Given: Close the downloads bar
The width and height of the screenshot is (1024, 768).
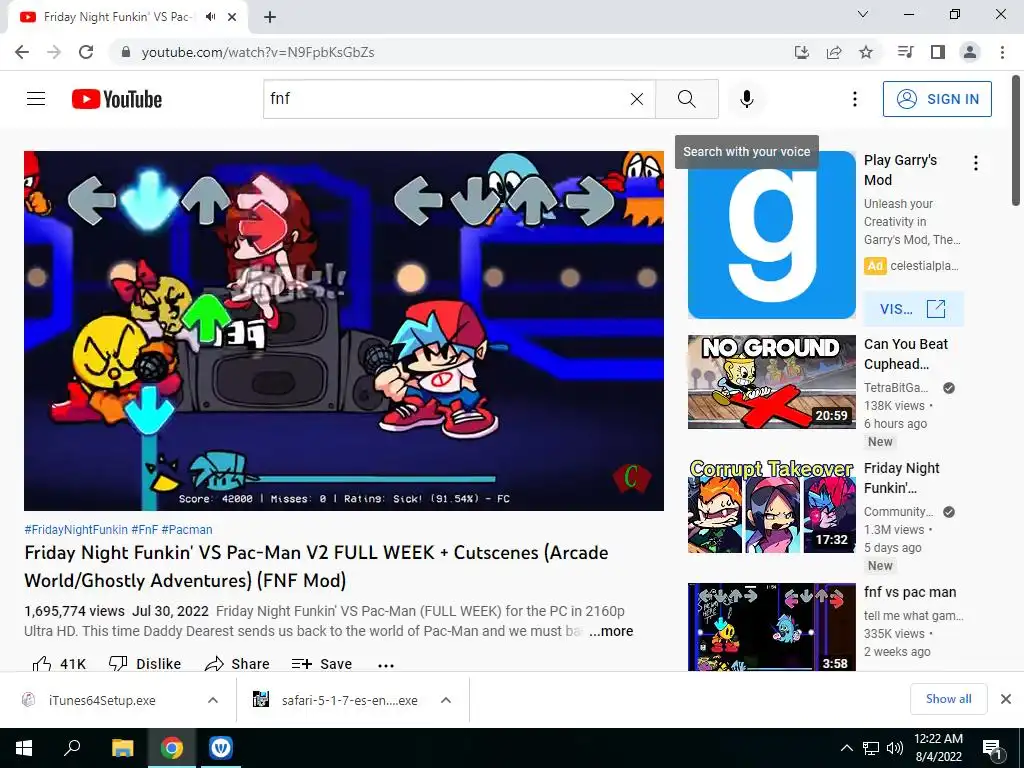Looking at the screenshot, I should tap(1006, 699).
